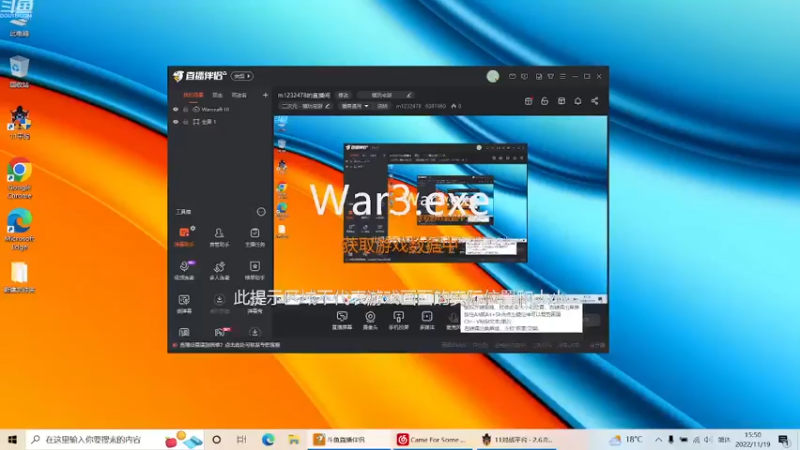
Task: Open the 房管助手 person tool
Action: pyautogui.click(x=219, y=237)
